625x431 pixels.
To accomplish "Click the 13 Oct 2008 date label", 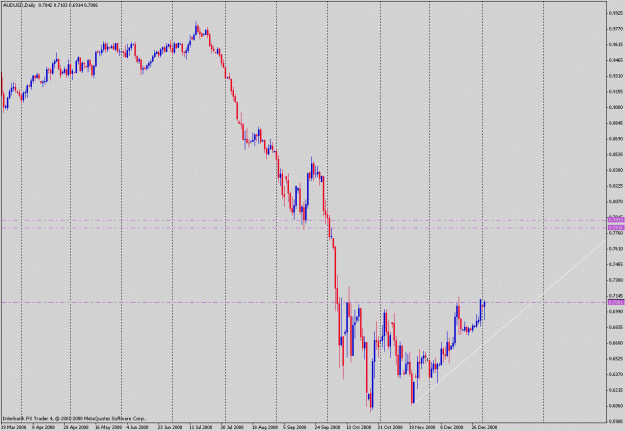I will click(x=358, y=427).
